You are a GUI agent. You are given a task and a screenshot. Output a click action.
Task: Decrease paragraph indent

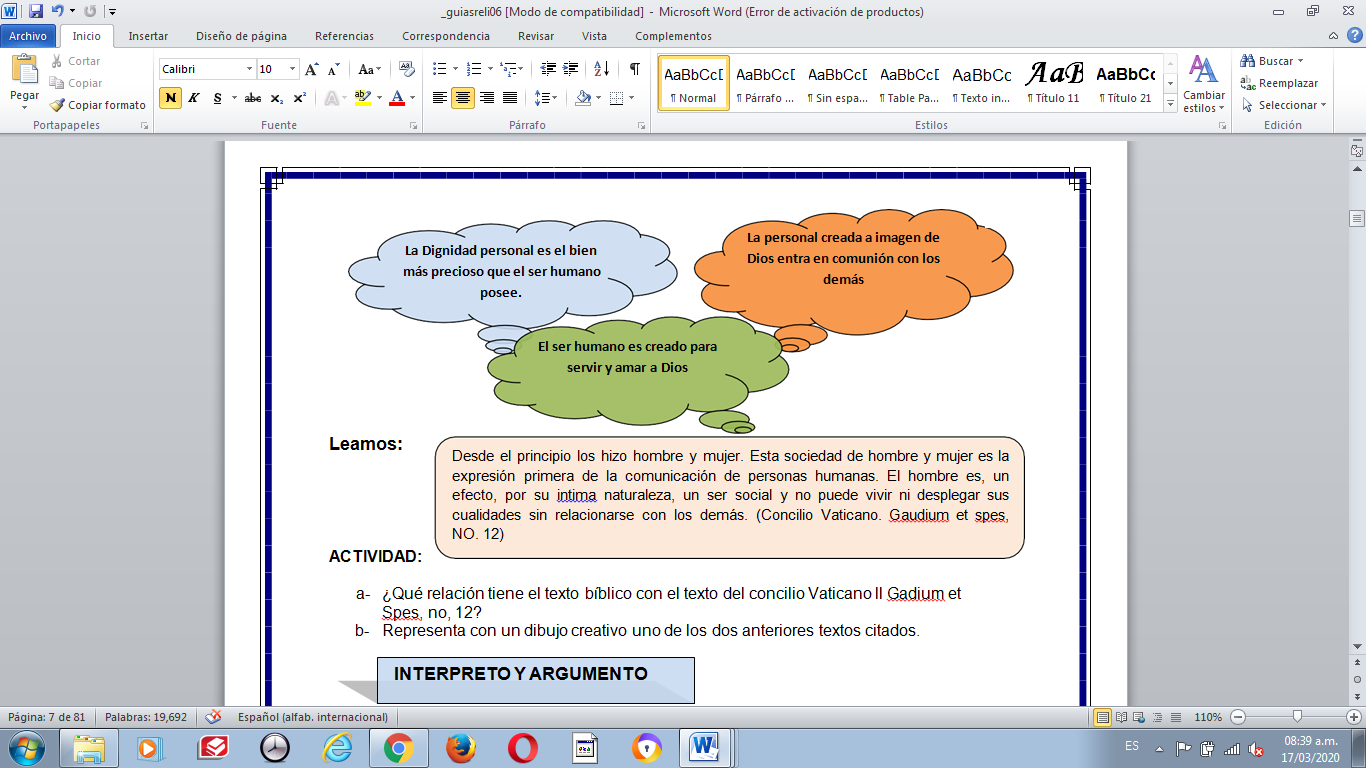click(548, 69)
